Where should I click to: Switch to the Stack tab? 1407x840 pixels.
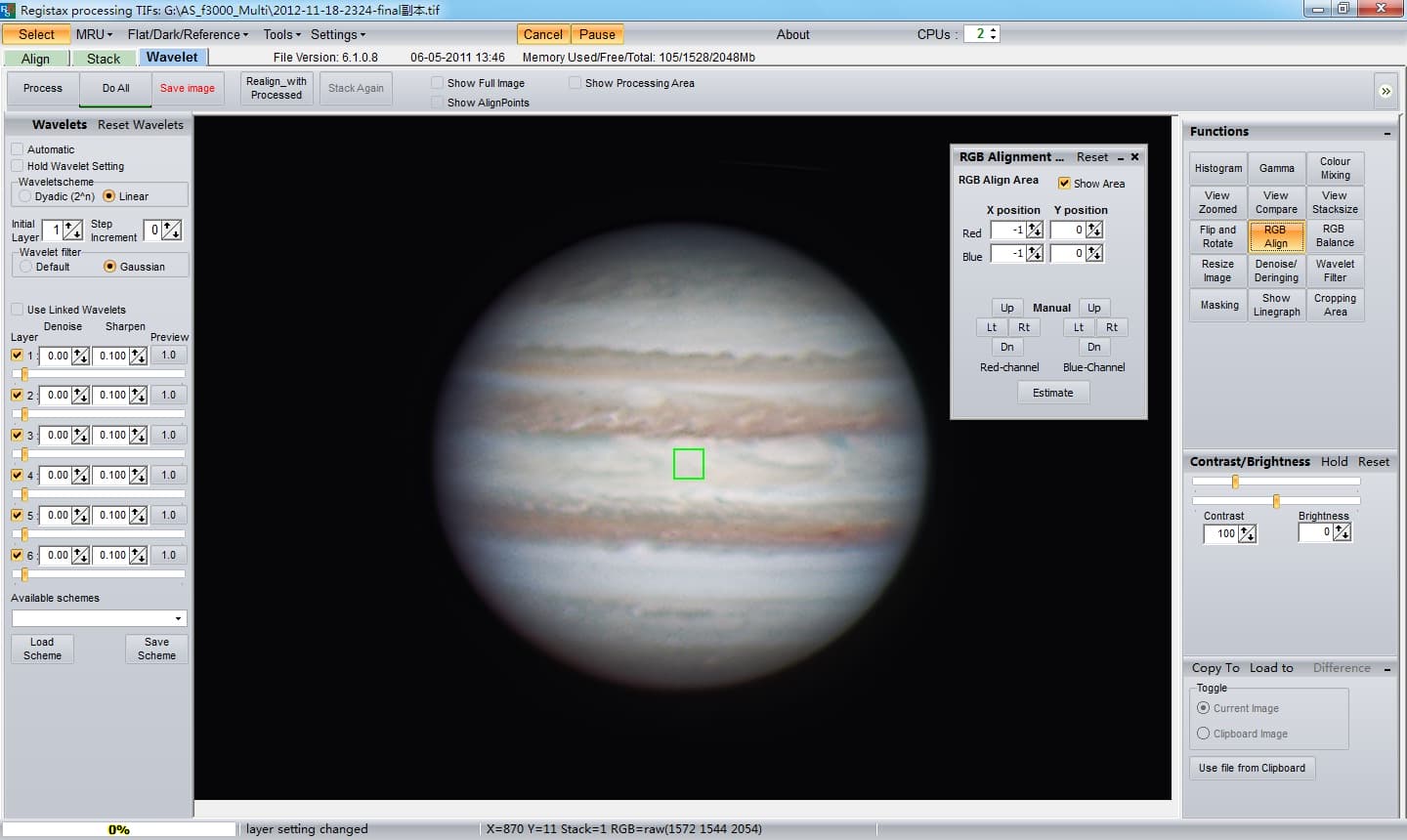coord(104,58)
